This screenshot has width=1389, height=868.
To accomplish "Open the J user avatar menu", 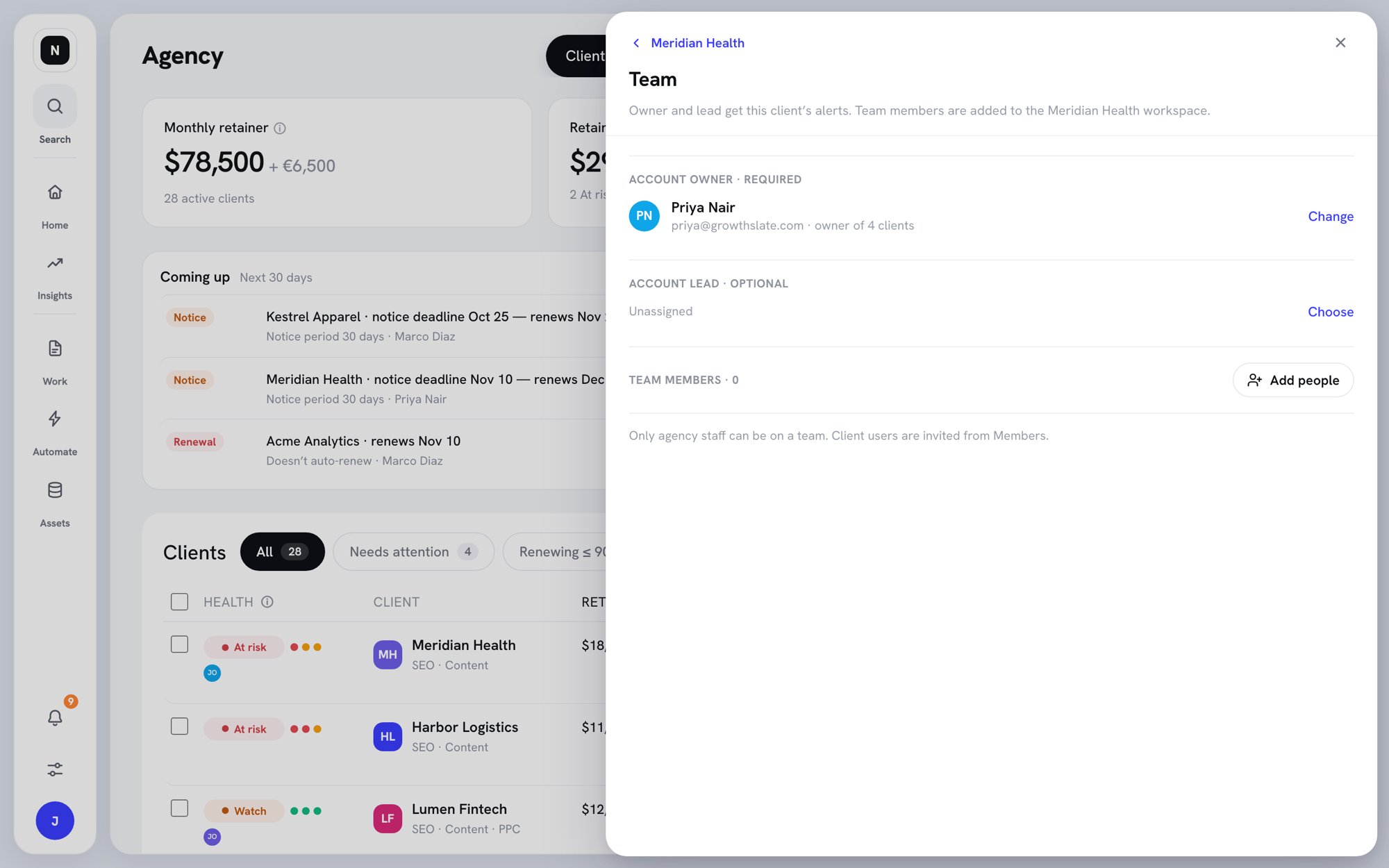I will (55, 821).
